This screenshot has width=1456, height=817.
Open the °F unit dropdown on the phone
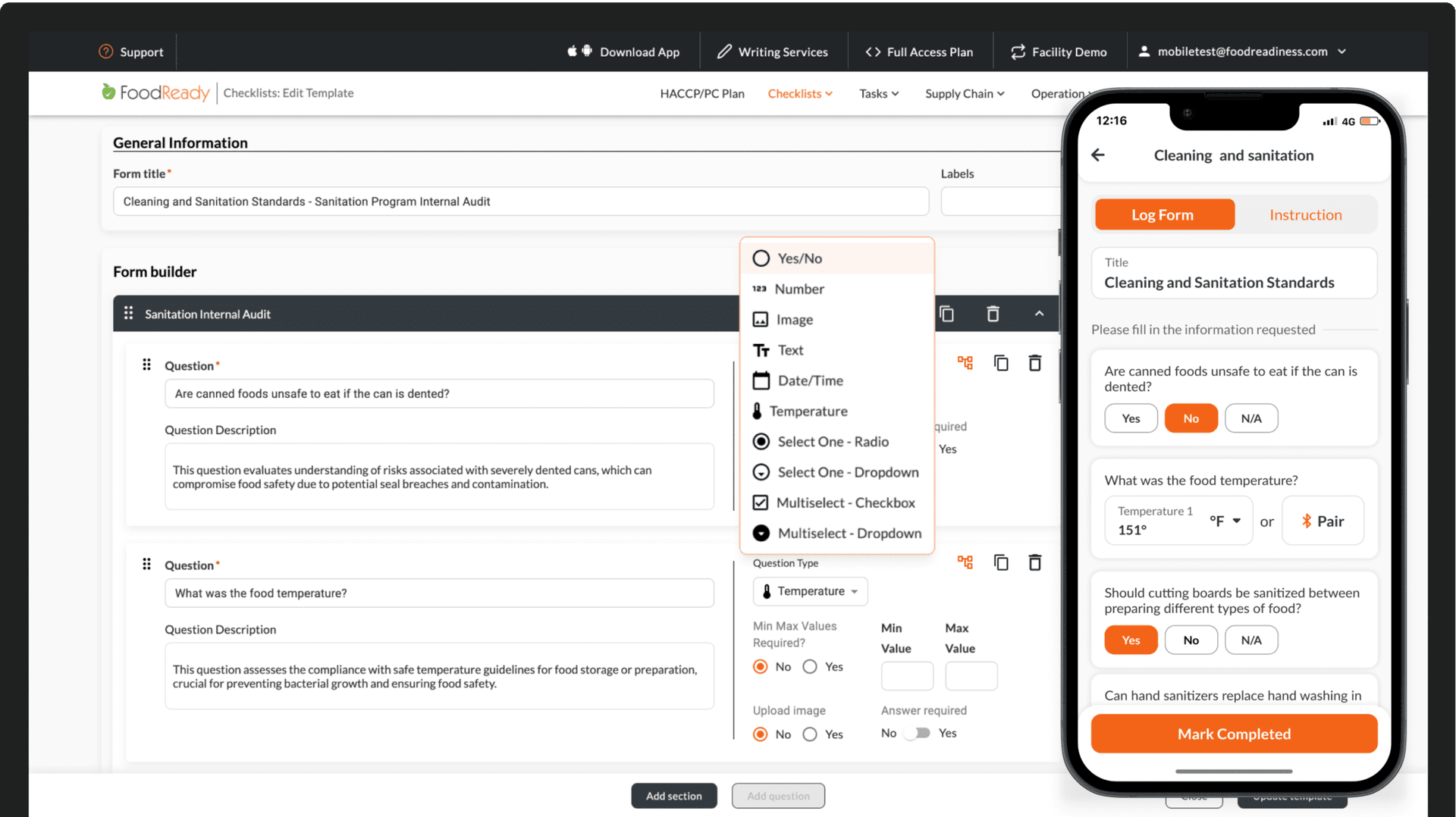1225,521
